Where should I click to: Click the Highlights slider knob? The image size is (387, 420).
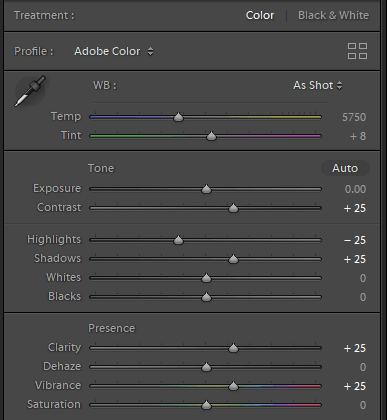click(x=178, y=240)
